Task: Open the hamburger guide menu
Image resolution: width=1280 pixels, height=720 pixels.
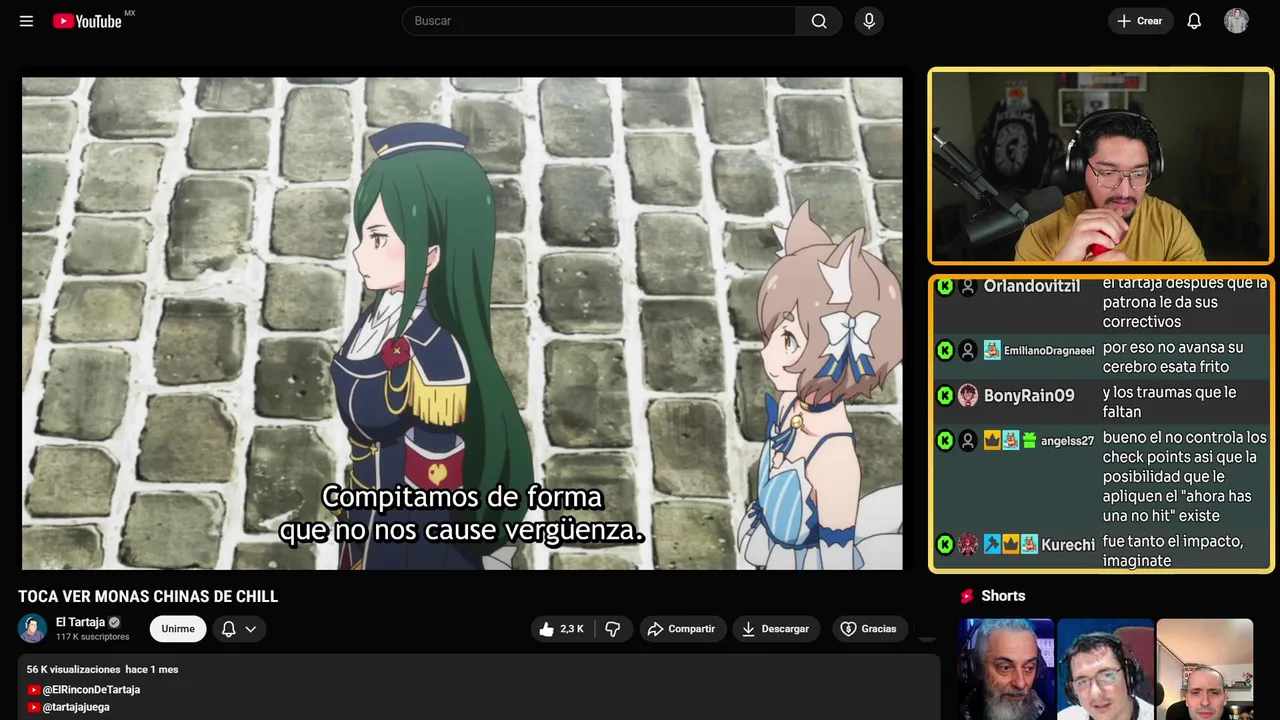Action: coord(26,21)
